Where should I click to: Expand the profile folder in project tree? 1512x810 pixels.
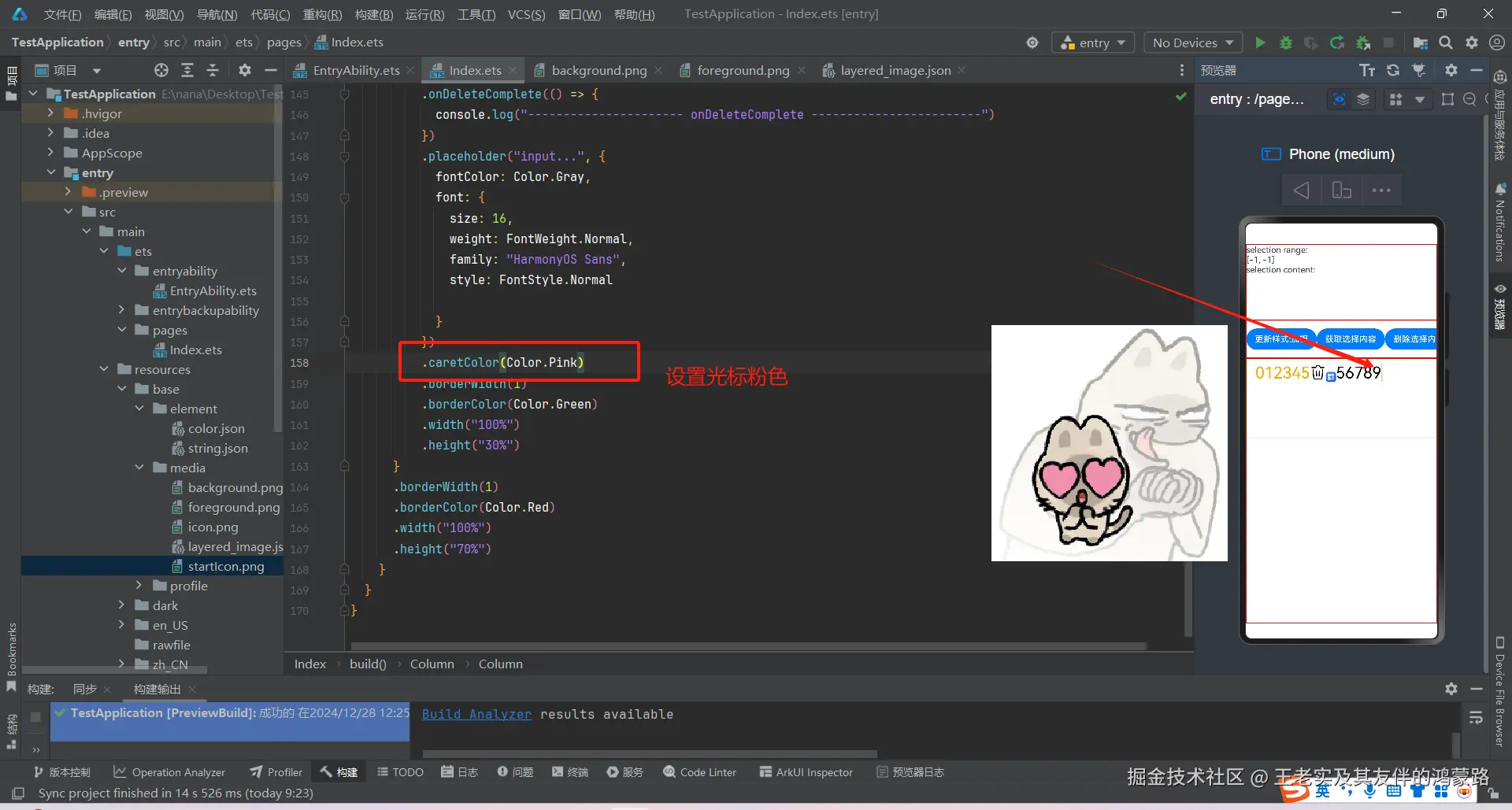tap(139, 586)
